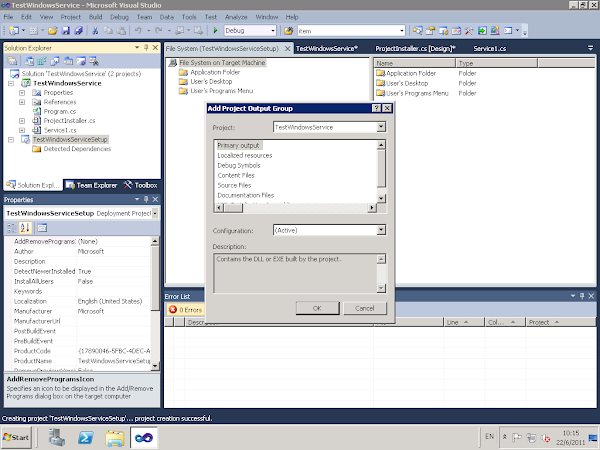Open Windows PowerShell from the taskbar
Image resolution: width=600 pixels, height=450 pixels.
click(x=86, y=437)
